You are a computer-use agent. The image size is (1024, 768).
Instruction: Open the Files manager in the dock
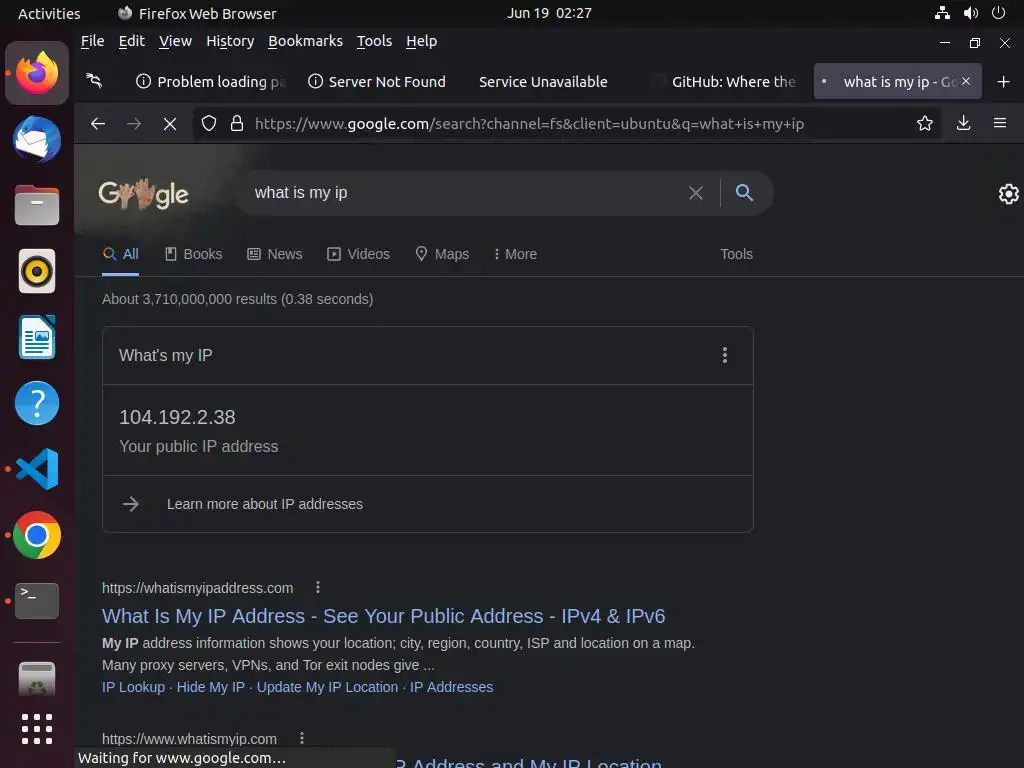37,205
